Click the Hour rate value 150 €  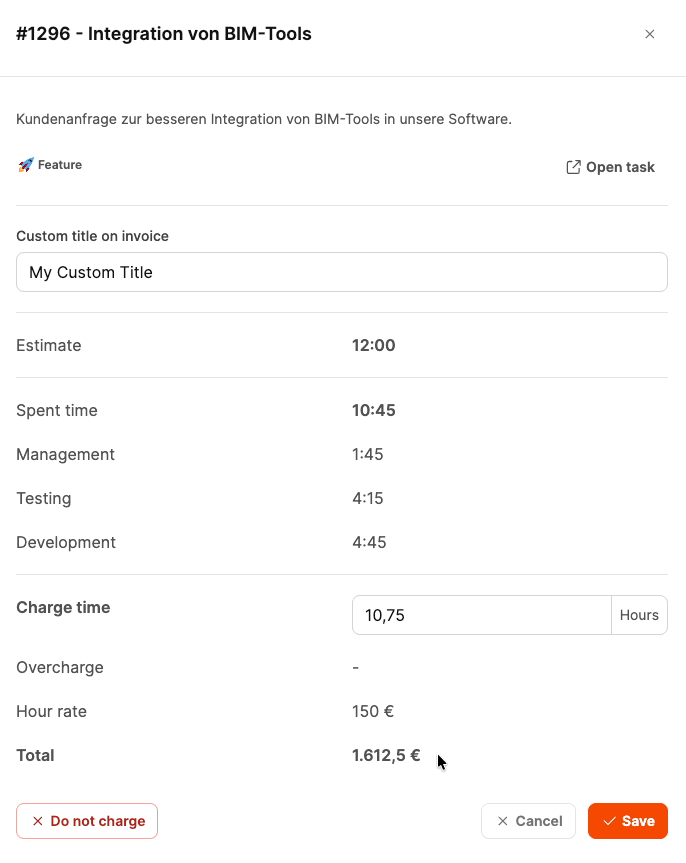pos(373,711)
